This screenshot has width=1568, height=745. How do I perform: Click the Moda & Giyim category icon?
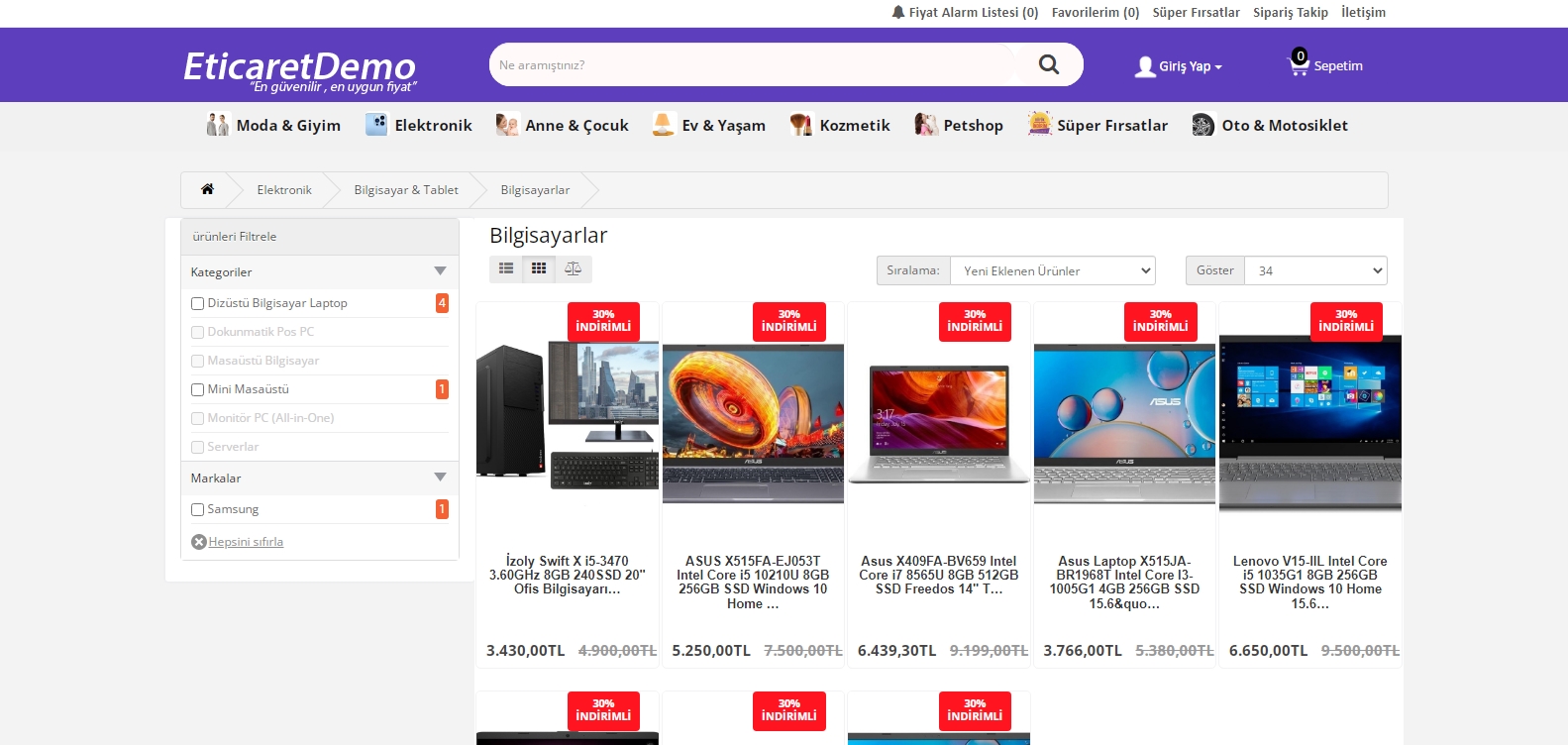click(217, 125)
